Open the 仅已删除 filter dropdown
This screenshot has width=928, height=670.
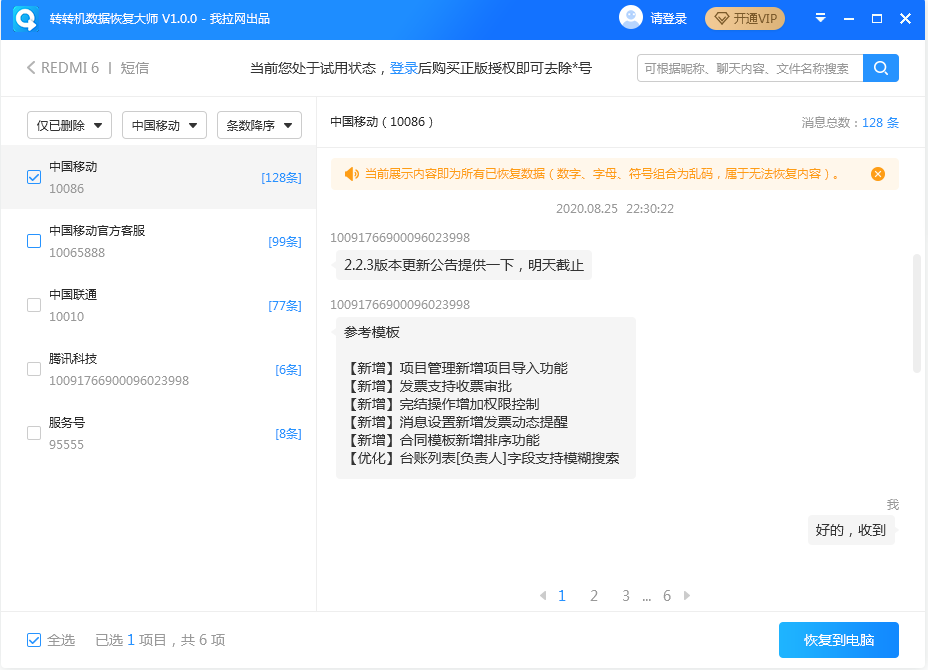tap(69, 125)
